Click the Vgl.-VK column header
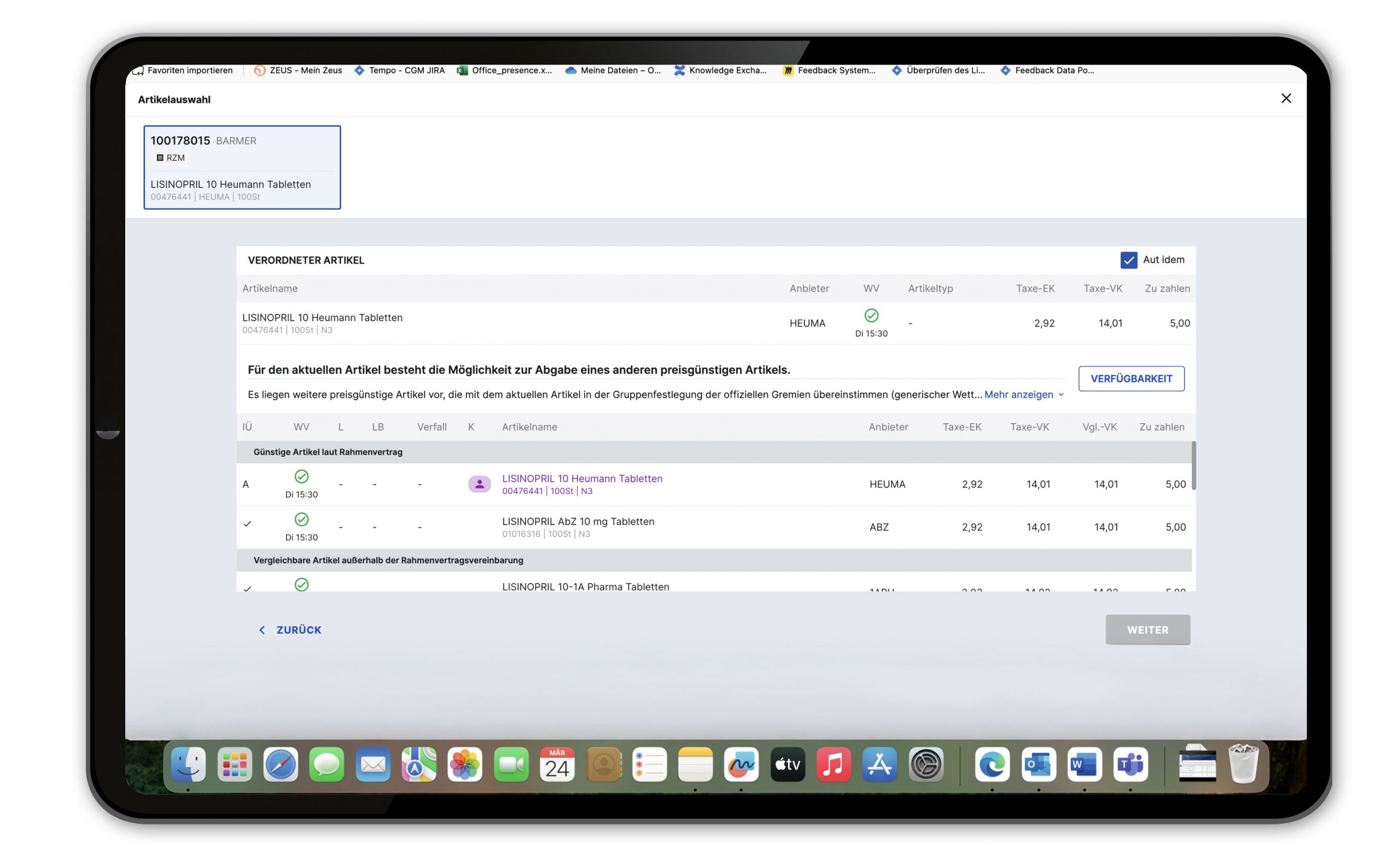1400x866 pixels. point(1099,427)
